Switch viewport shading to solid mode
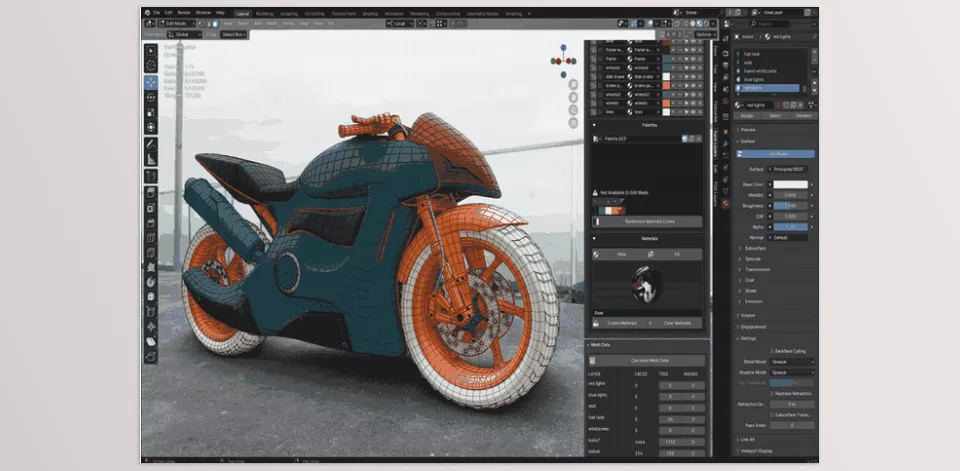The width and height of the screenshot is (960, 471). point(694,23)
